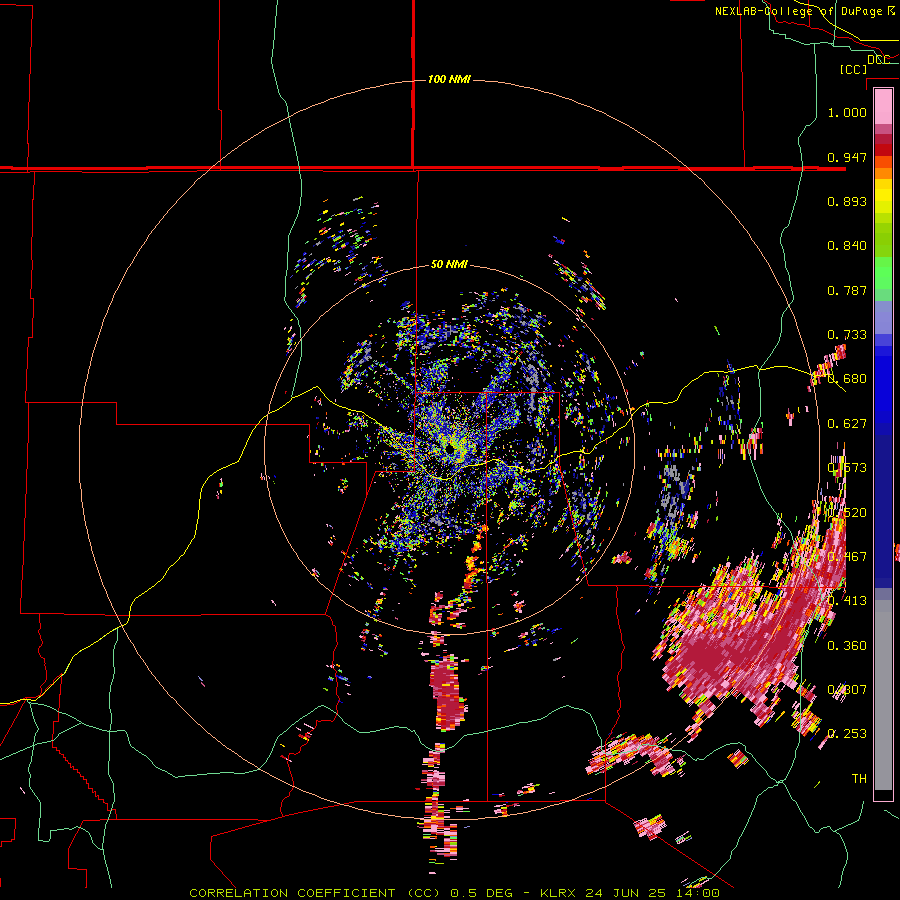This screenshot has height=900, width=900.
Task: Click the 0.947 scale value
Action: pyautogui.click(x=847, y=157)
